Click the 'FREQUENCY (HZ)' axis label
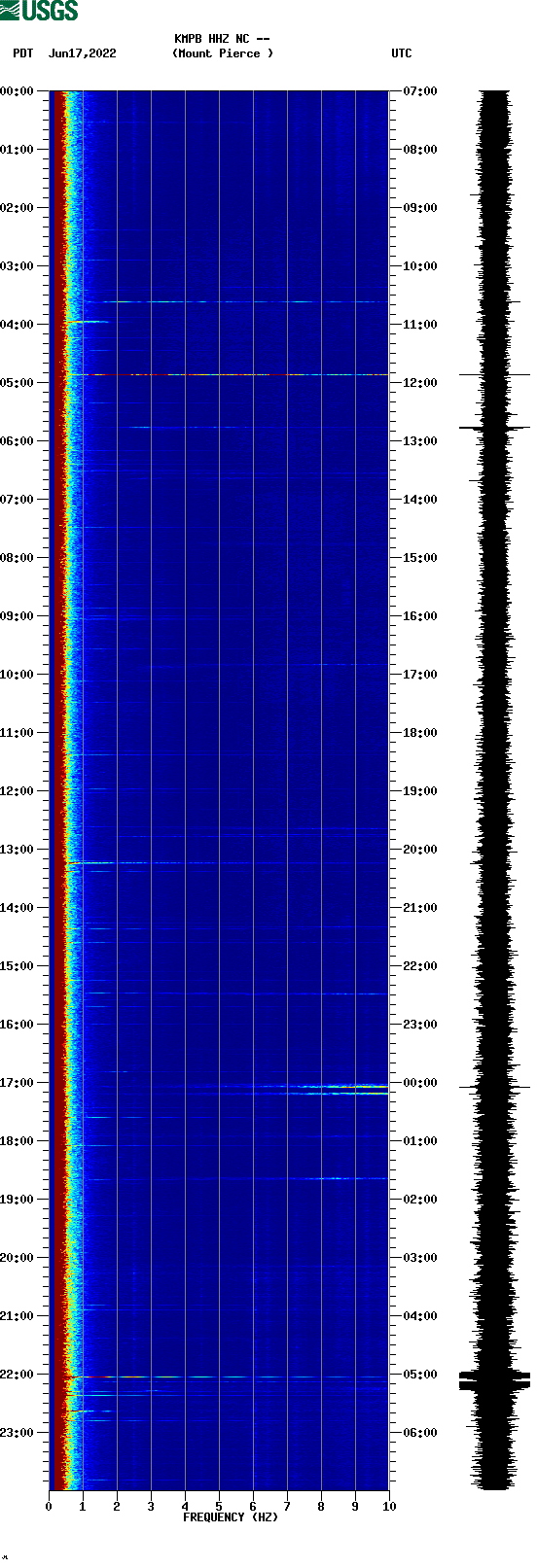The image size is (537, 1568). pos(231,1516)
